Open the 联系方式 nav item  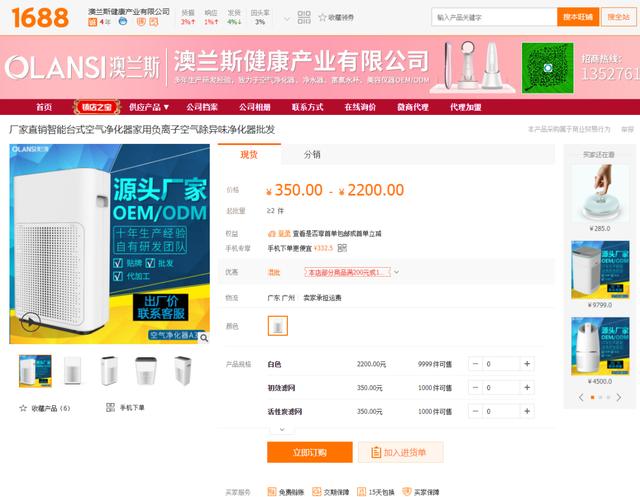[307, 107]
